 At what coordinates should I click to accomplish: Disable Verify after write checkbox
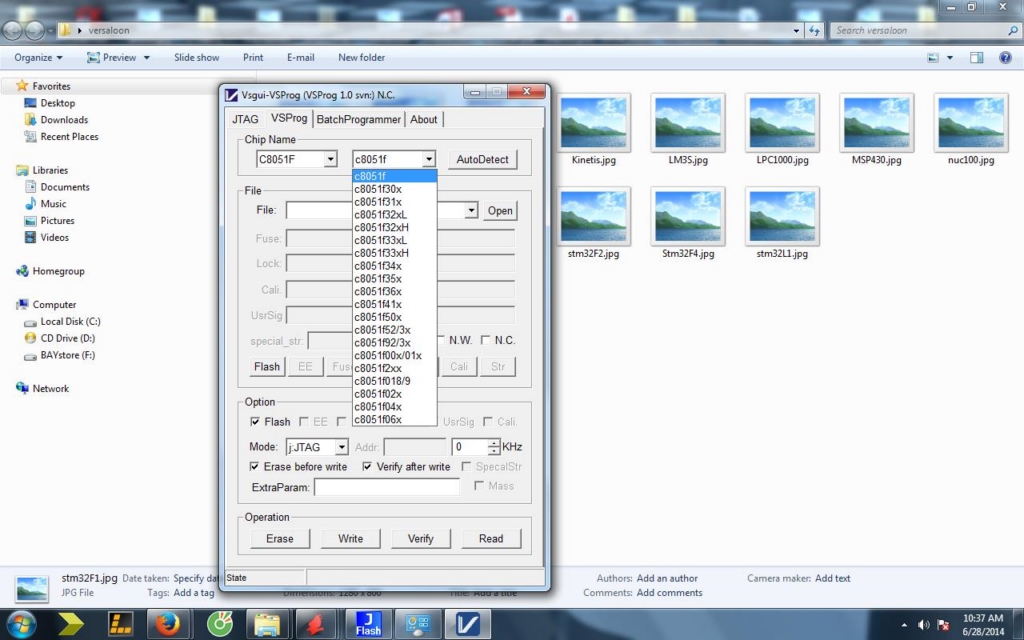click(367, 467)
